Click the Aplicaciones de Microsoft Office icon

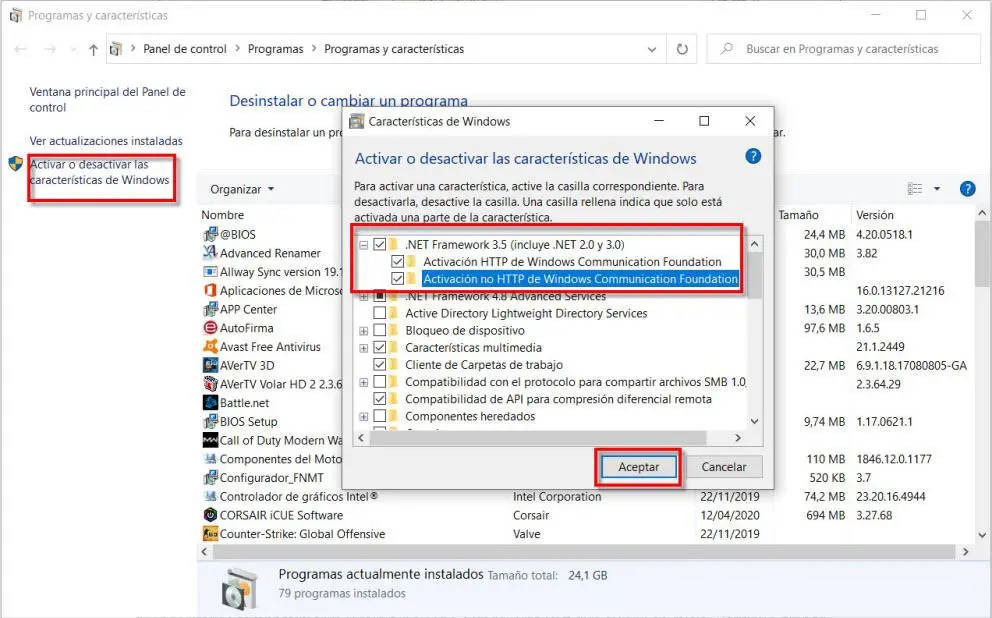(x=210, y=290)
